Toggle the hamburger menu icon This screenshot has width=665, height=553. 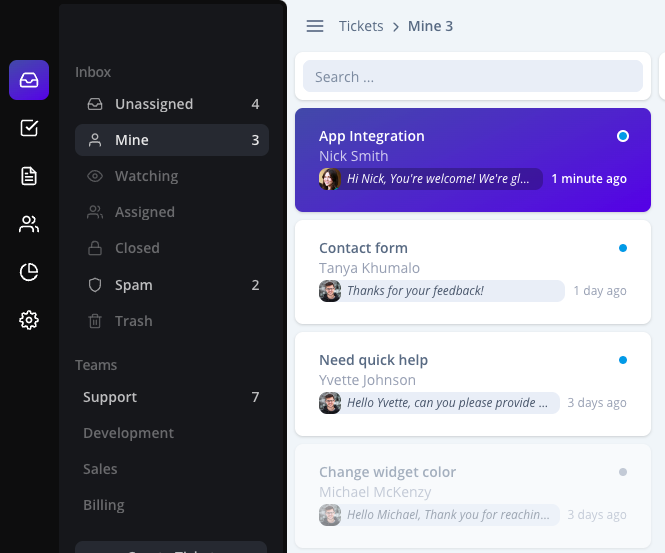(x=315, y=26)
